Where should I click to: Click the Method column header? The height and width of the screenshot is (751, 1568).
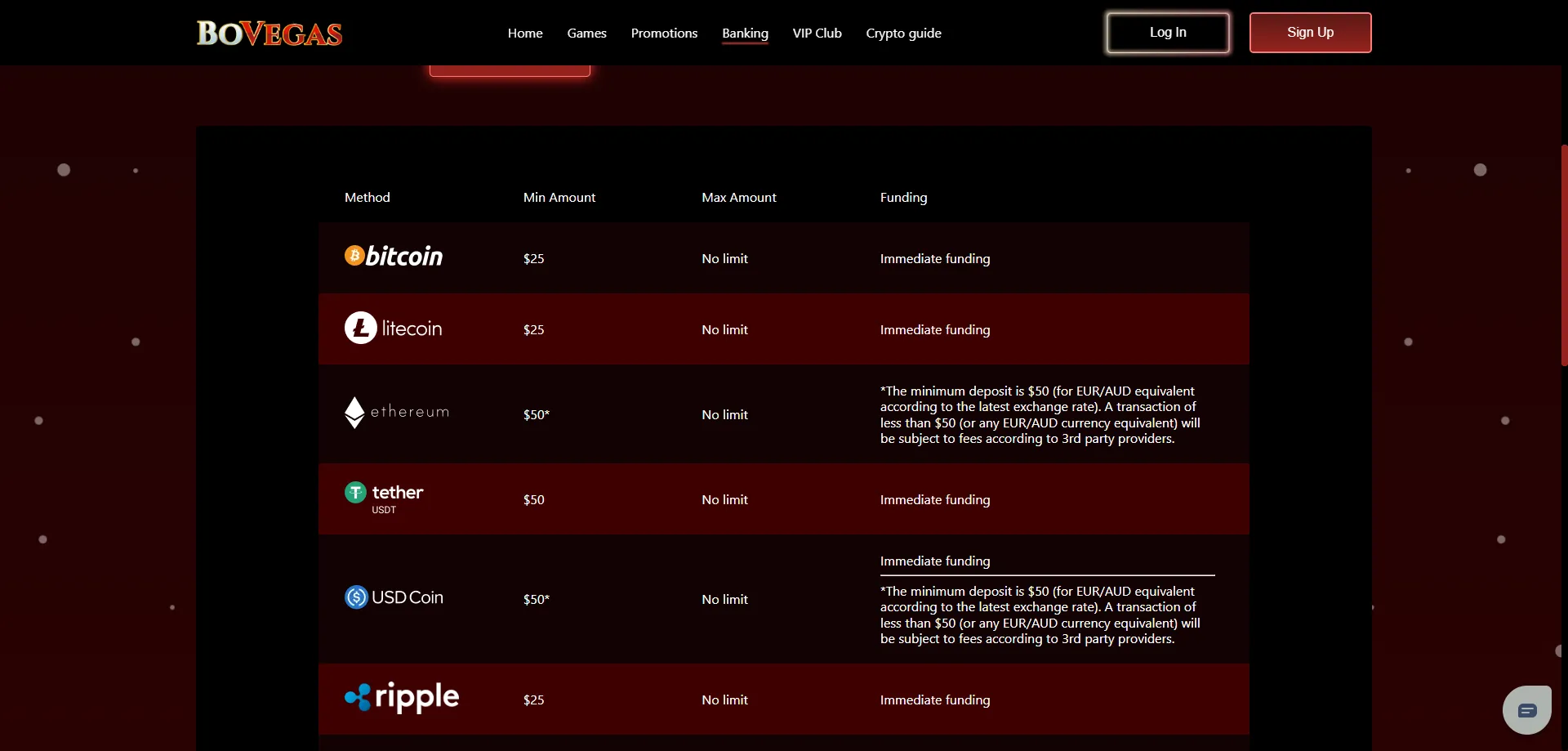coord(367,198)
